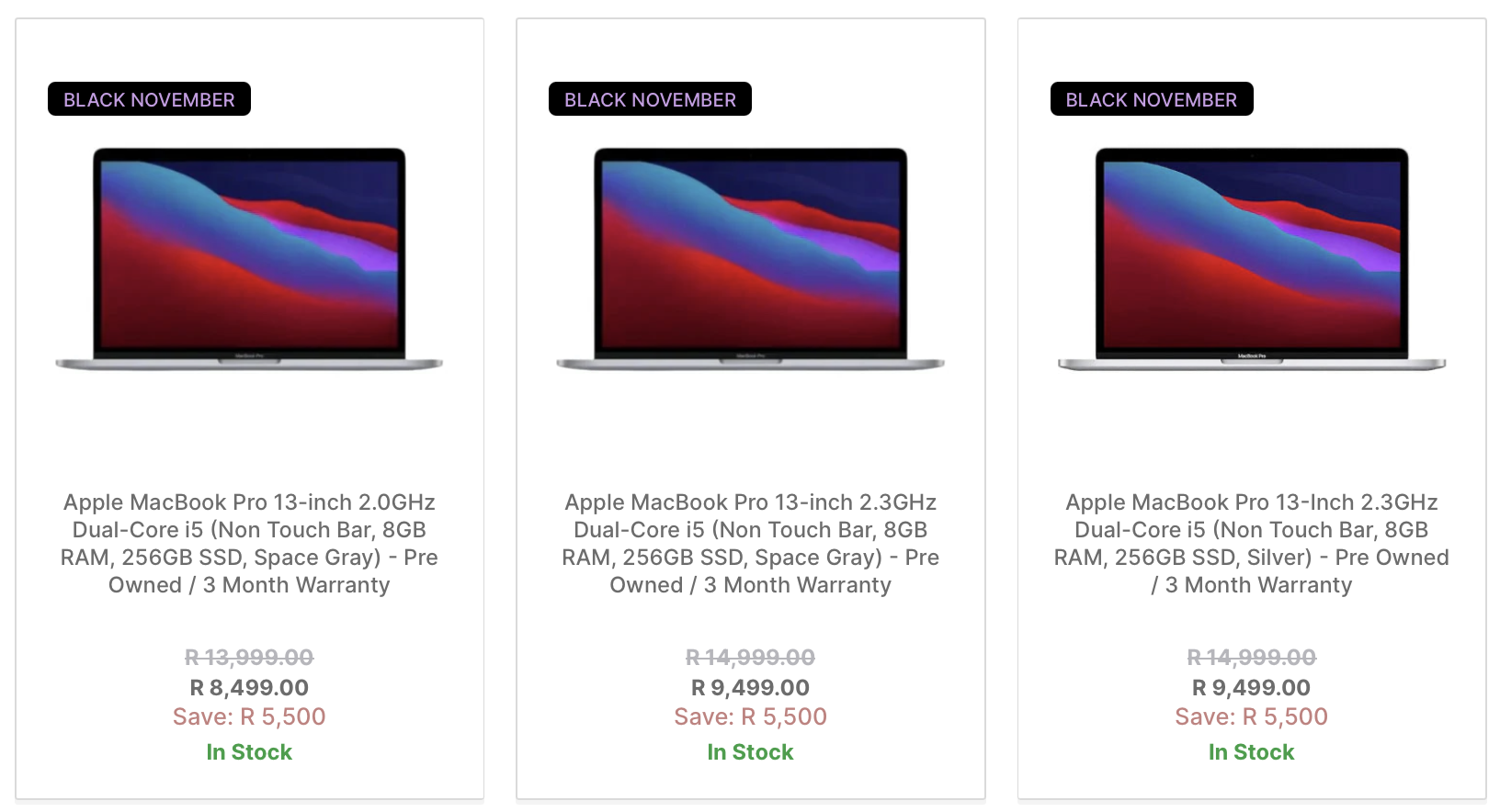The image size is (1500, 812).
Task: Click the struck-through R 13,999.00 price
Action: point(249,658)
